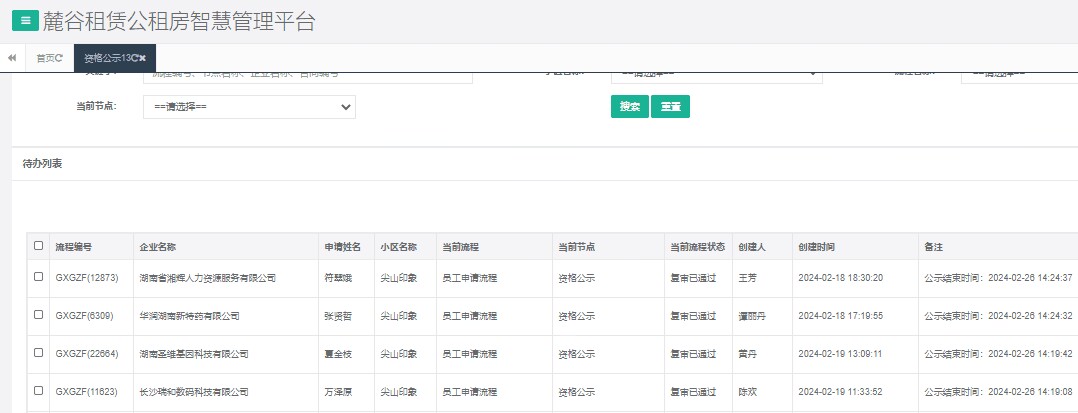This screenshot has height=413, width=1078.
Task: Select the 资格公示 tab
Action: [x=108, y=58]
